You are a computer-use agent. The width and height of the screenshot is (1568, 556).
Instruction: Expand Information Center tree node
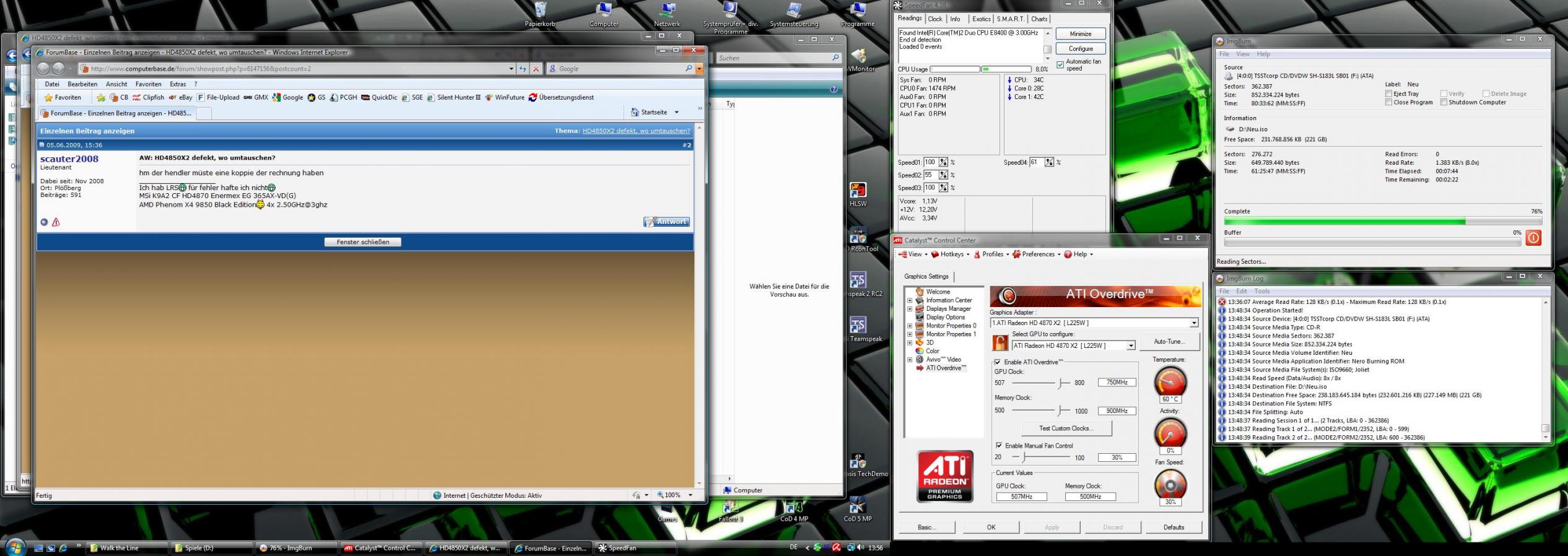click(910, 300)
